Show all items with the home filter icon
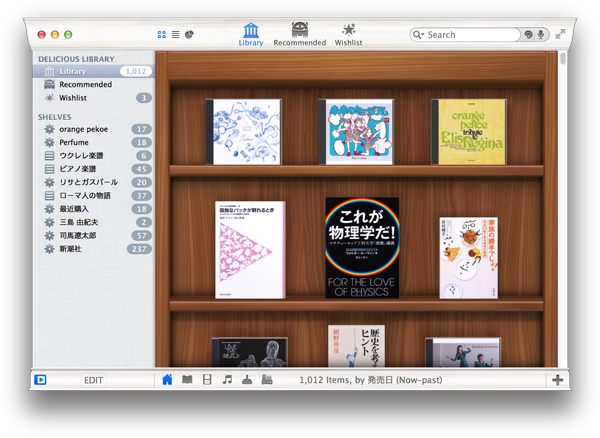 tap(167, 380)
